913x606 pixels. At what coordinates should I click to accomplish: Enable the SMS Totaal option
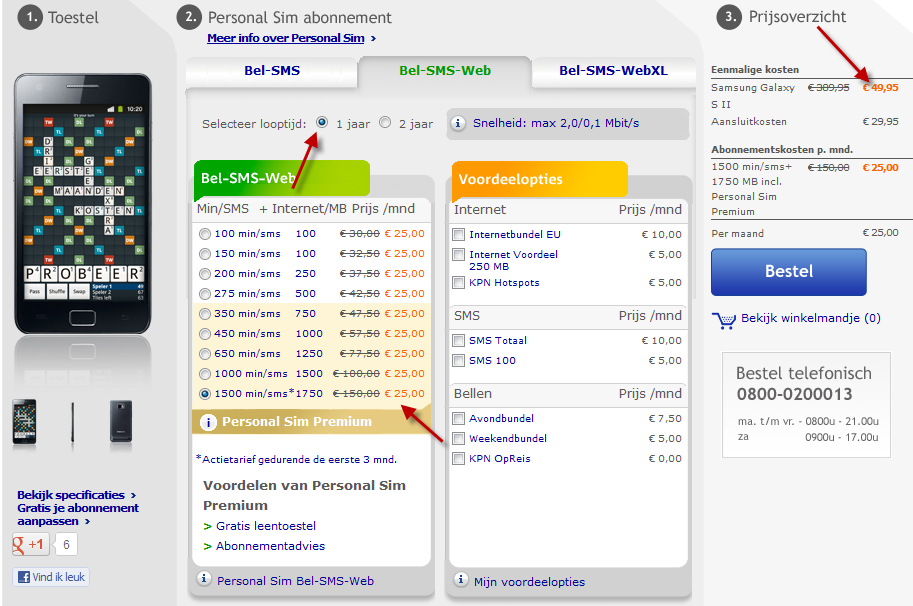point(459,341)
